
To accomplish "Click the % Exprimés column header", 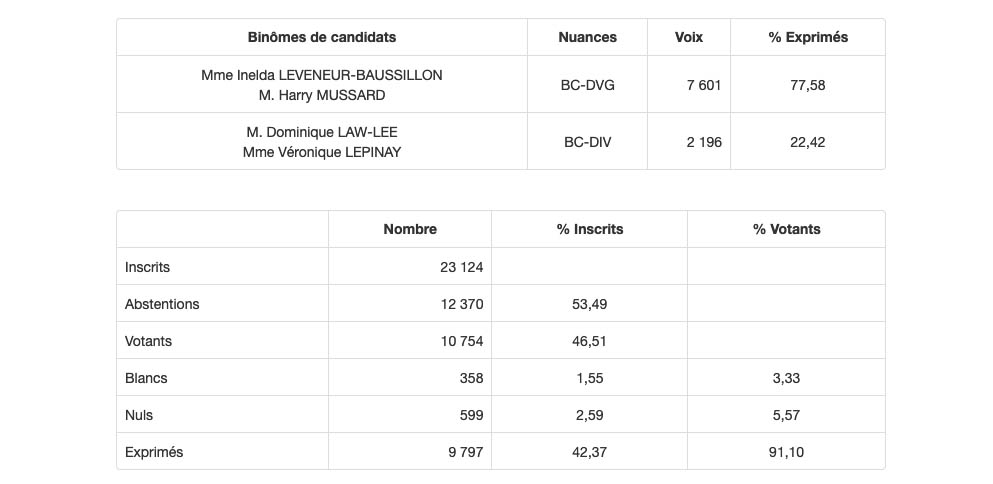I will (807, 37).
